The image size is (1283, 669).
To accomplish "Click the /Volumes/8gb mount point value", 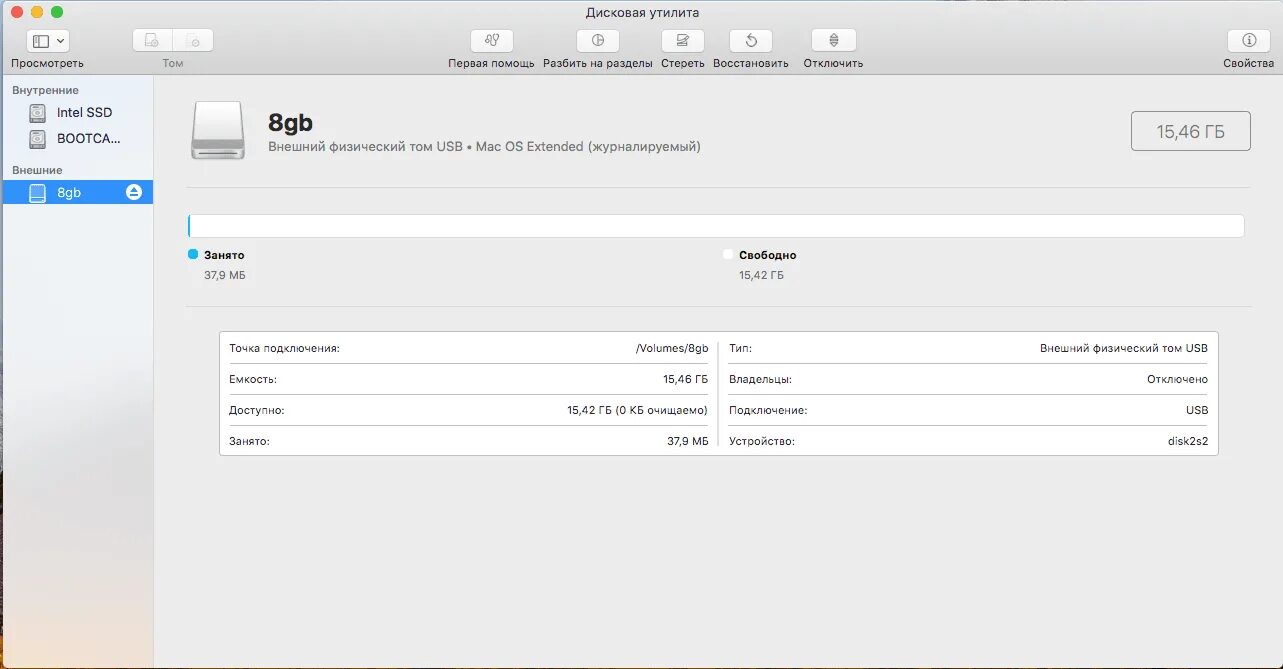I will coord(672,348).
